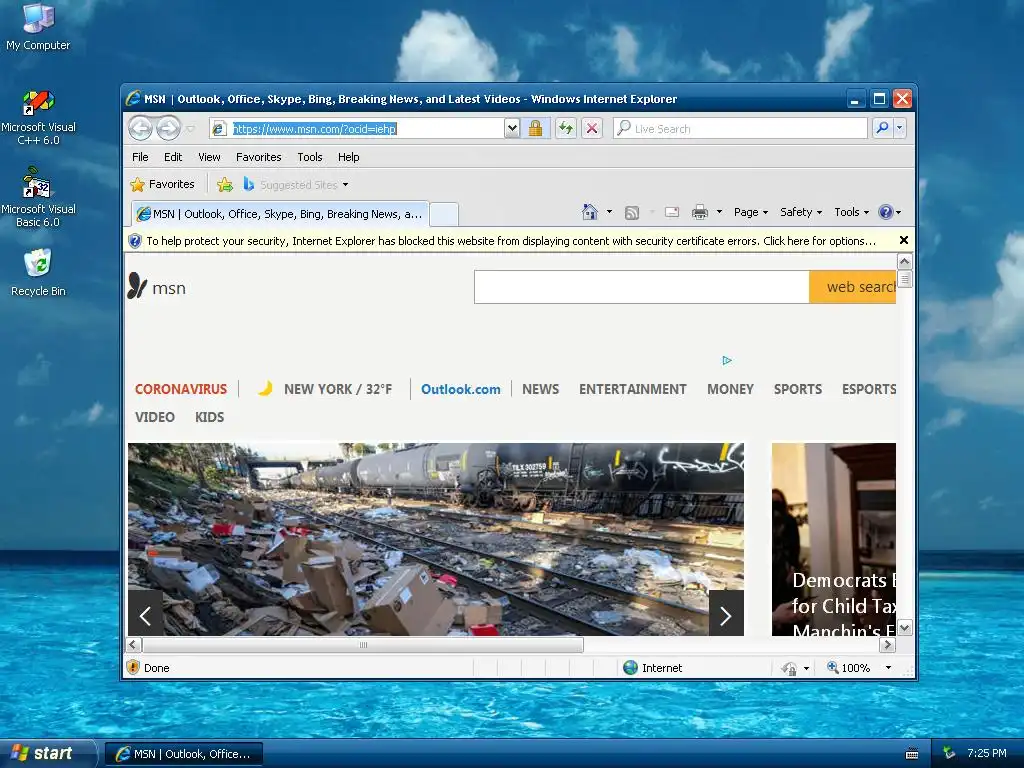Go back with the IE Back arrow
Screen dimensions: 1024x768
pyautogui.click(x=140, y=128)
